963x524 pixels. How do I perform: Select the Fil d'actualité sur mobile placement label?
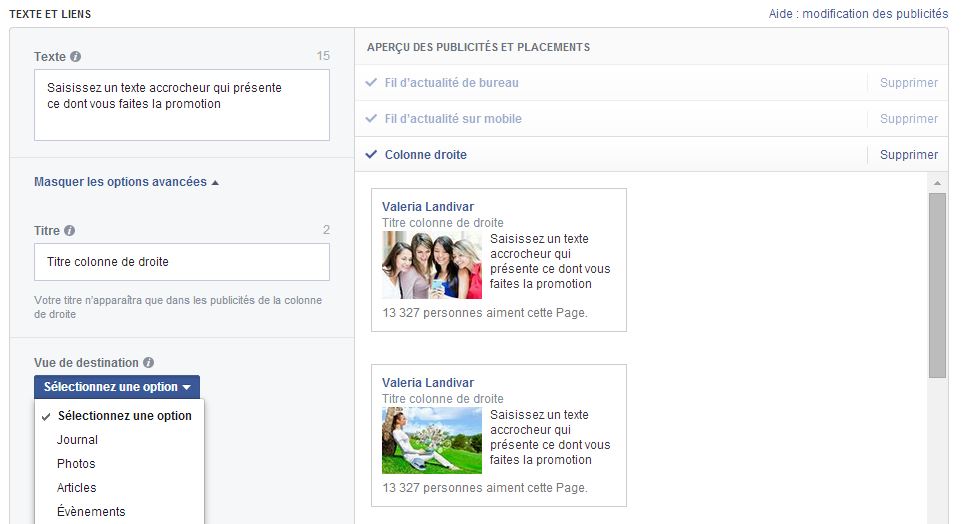point(453,119)
